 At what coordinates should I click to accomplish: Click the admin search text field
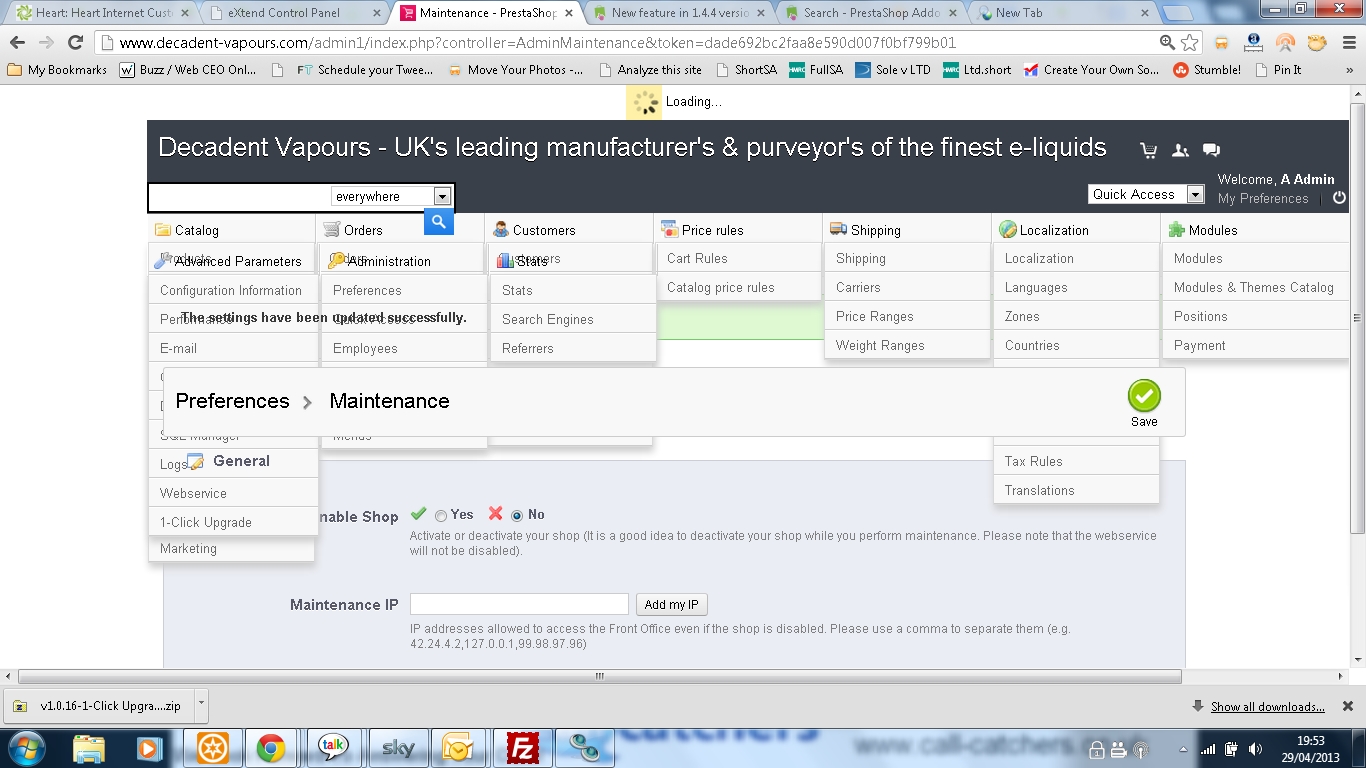click(x=240, y=197)
